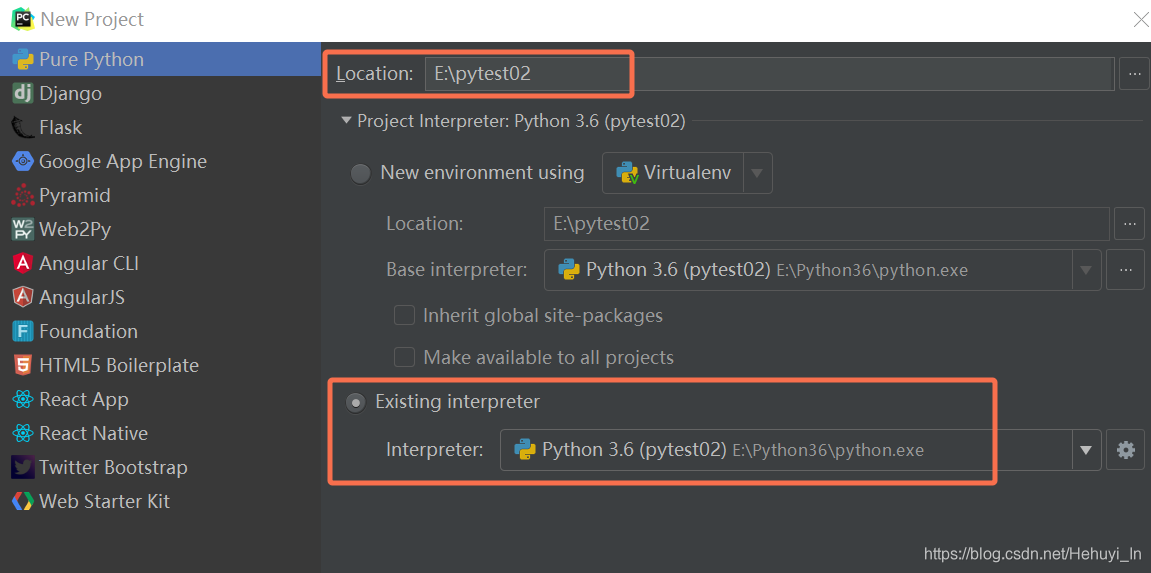Viewport: 1151px width, 573px height.
Task: Open the Virtualenv environment dropdown
Action: [x=757, y=173]
